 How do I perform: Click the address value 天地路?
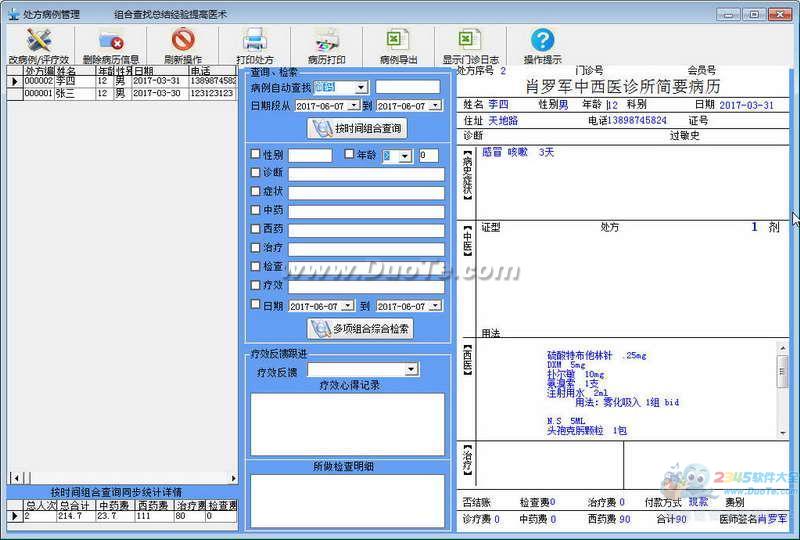tap(503, 120)
